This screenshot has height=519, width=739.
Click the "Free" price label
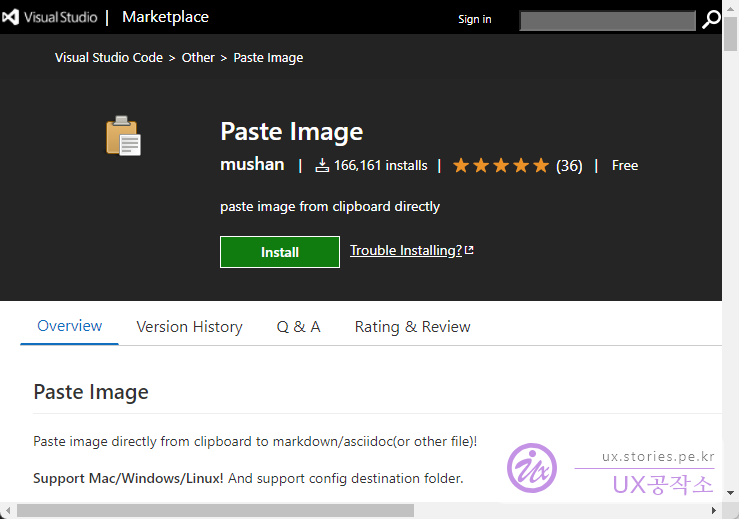point(625,165)
